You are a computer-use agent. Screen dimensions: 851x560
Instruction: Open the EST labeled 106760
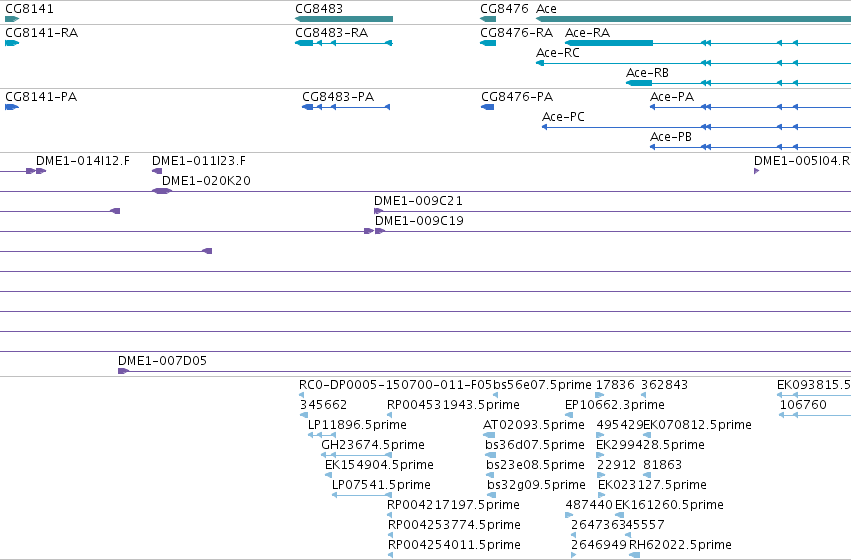click(x=803, y=405)
